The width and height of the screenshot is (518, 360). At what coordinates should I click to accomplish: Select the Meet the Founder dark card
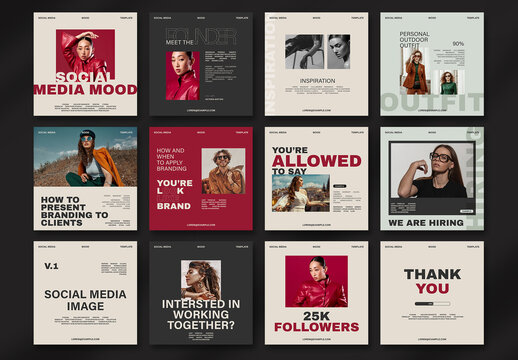point(201,64)
